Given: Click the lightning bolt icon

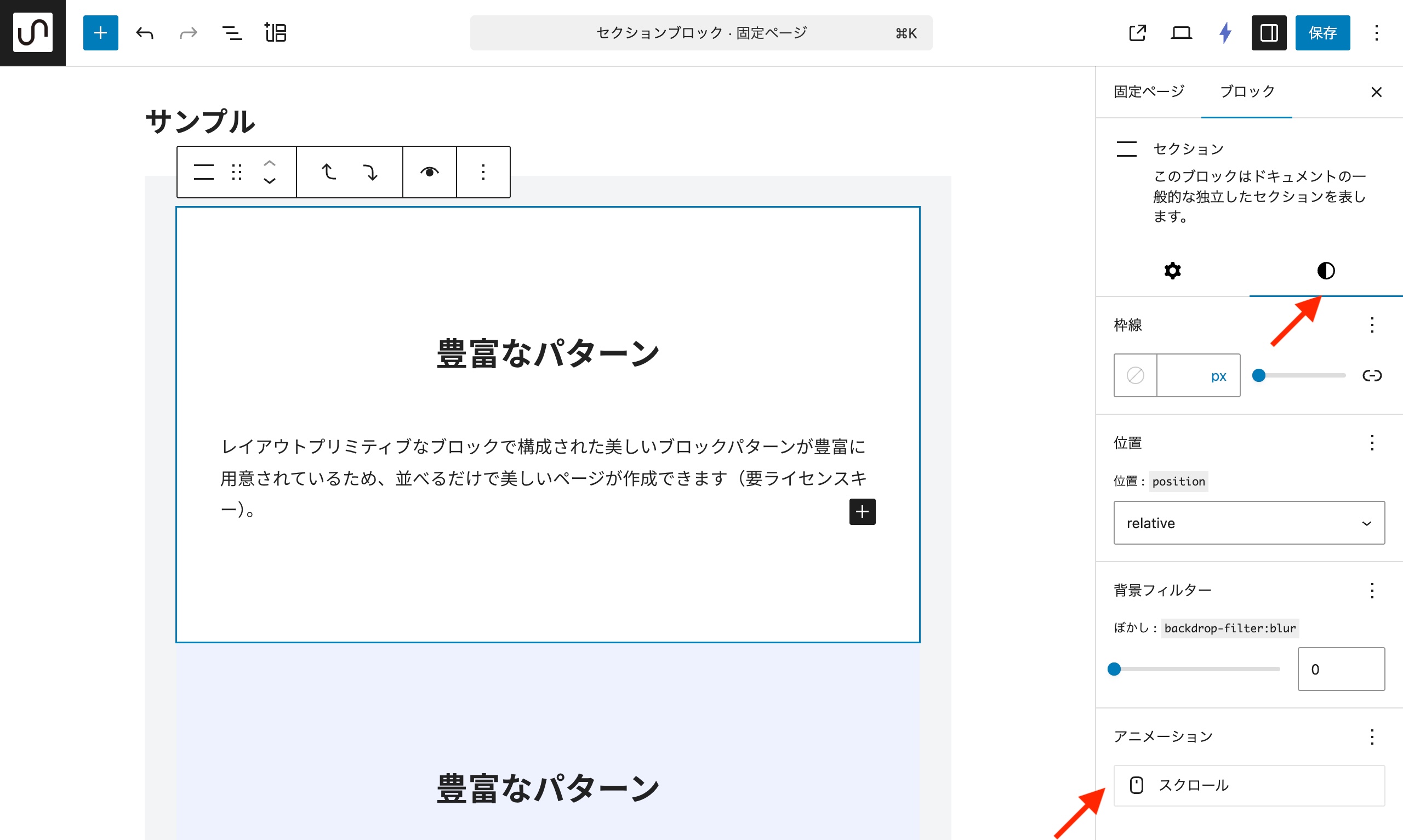Looking at the screenshot, I should 1225,33.
